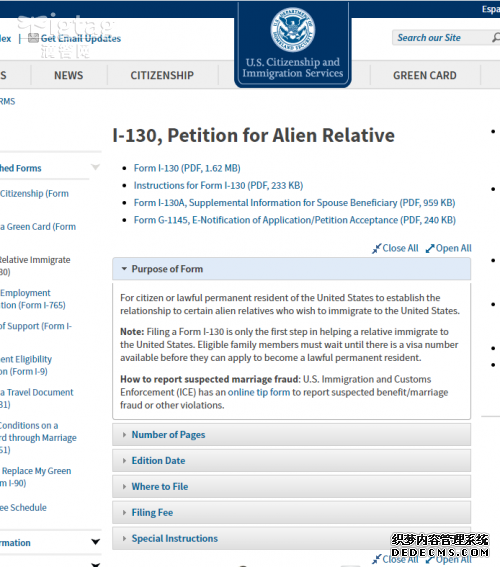The image size is (500, 567).
Task: Switch language via Español link
Action: 491,9
